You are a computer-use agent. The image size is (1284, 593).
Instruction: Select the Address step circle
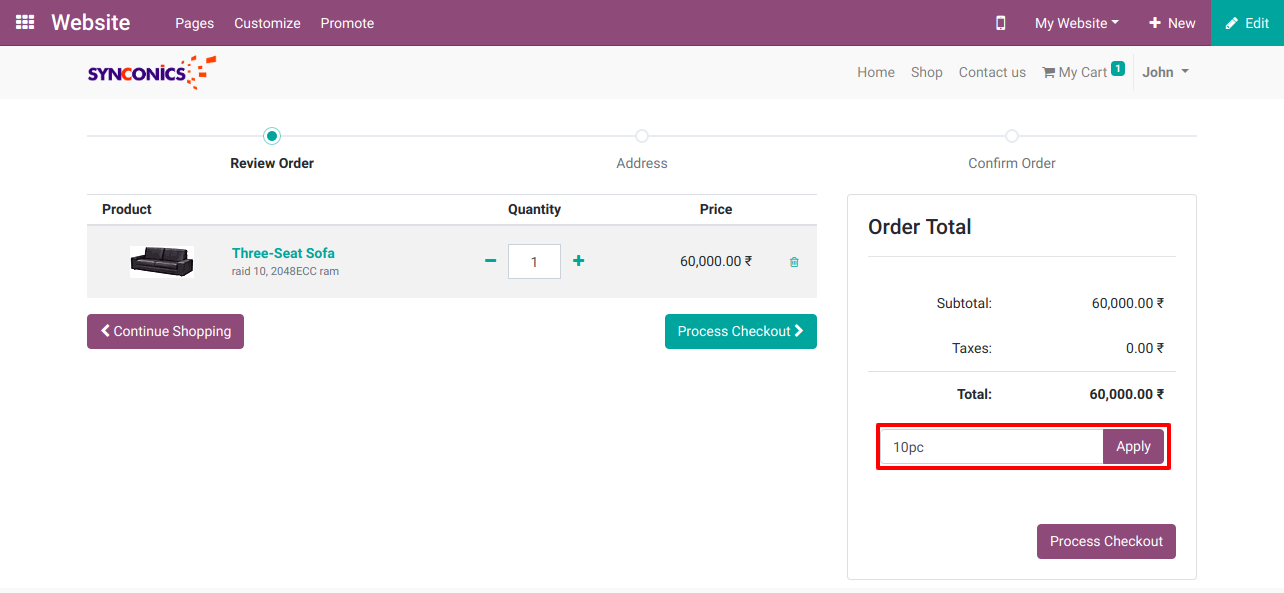click(642, 136)
